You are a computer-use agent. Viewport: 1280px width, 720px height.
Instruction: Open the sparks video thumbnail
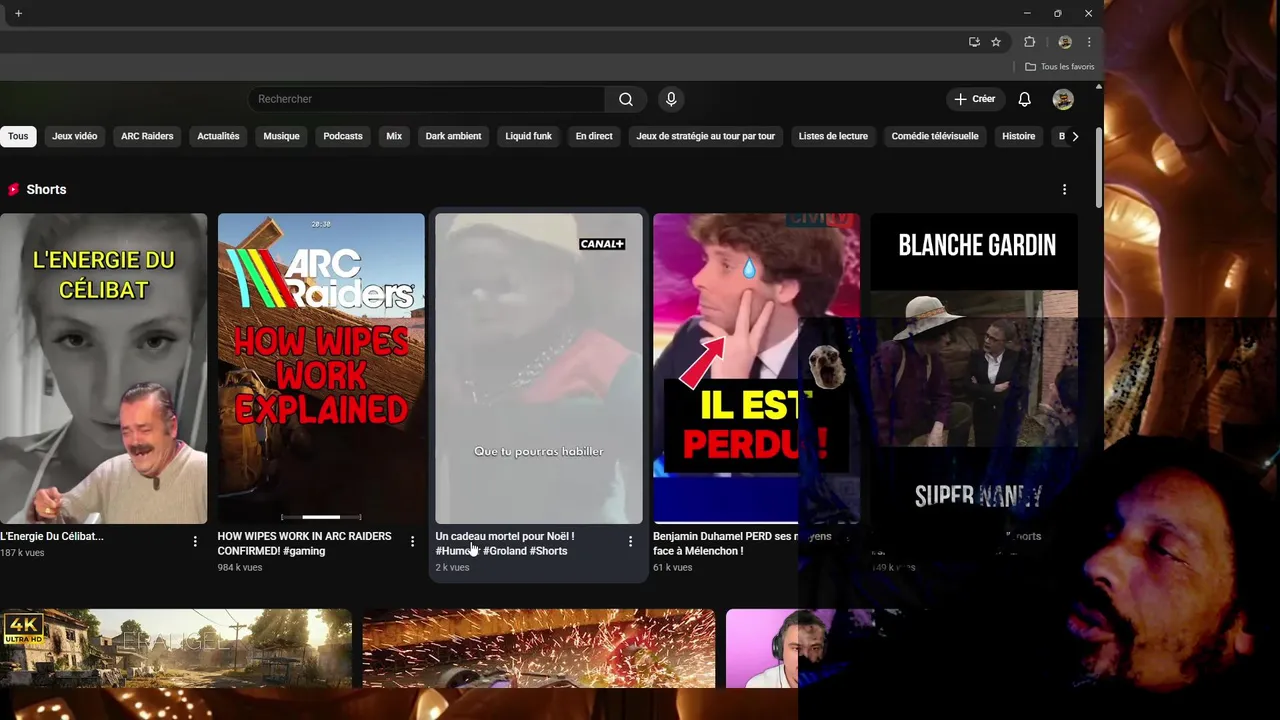pyautogui.click(x=539, y=648)
